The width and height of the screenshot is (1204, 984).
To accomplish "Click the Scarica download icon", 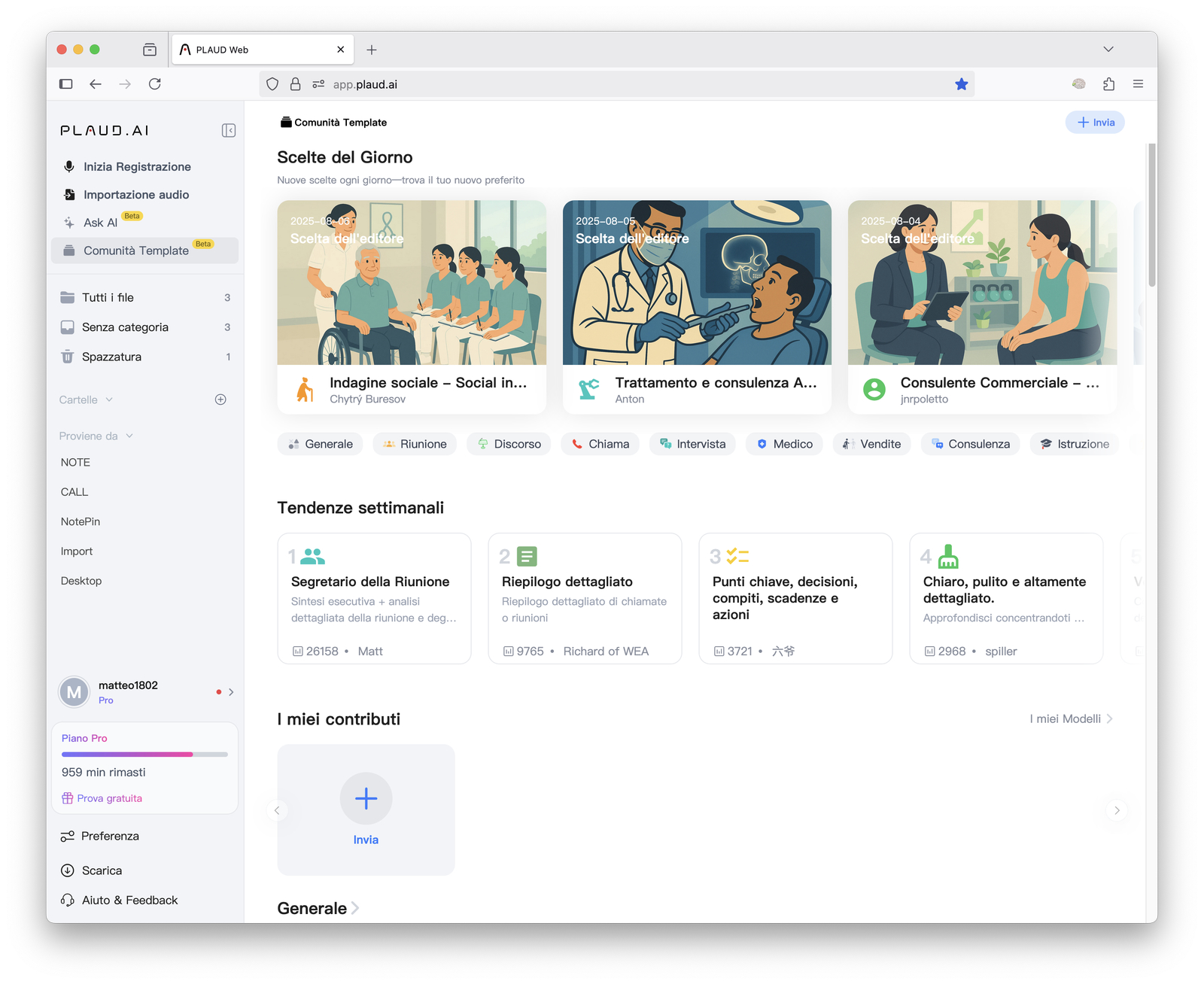I will pyautogui.click(x=68, y=870).
